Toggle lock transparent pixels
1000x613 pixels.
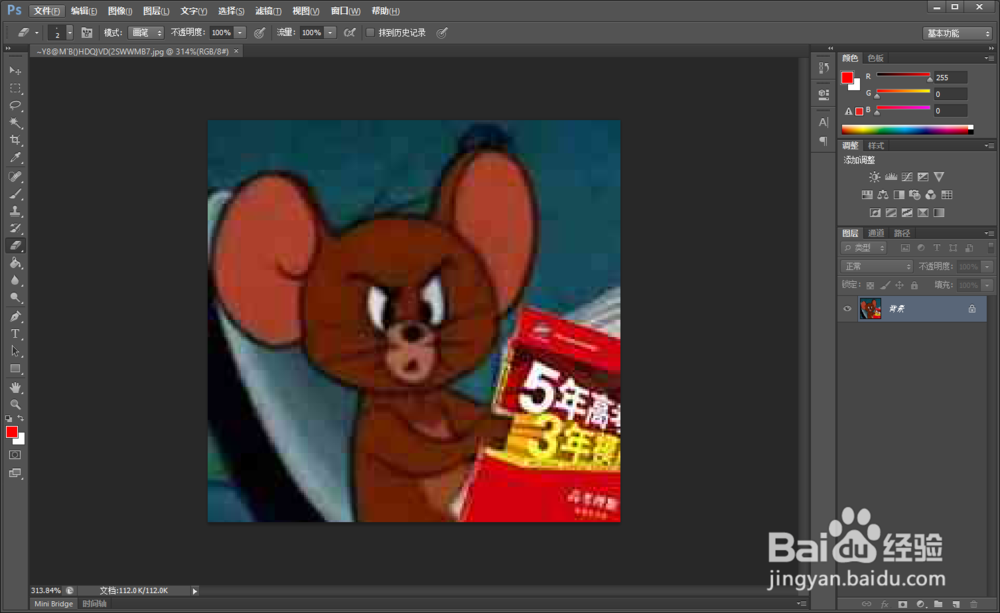(x=870, y=285)
